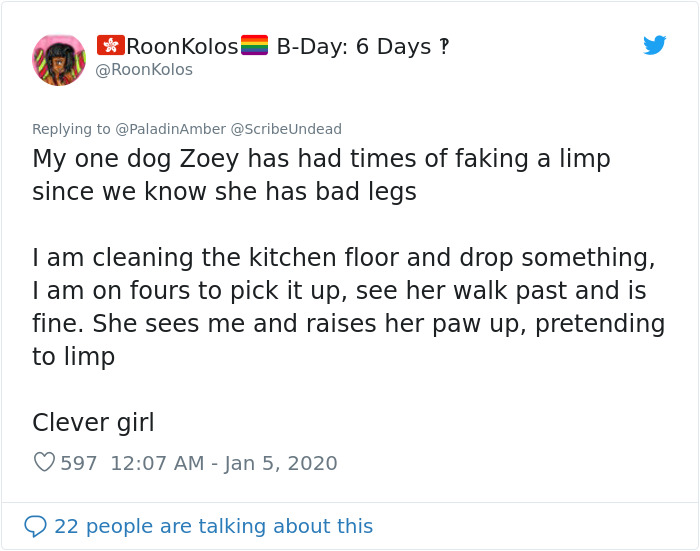
Task: Click the Hong Kong flag emoji
Action: [110, 46]
